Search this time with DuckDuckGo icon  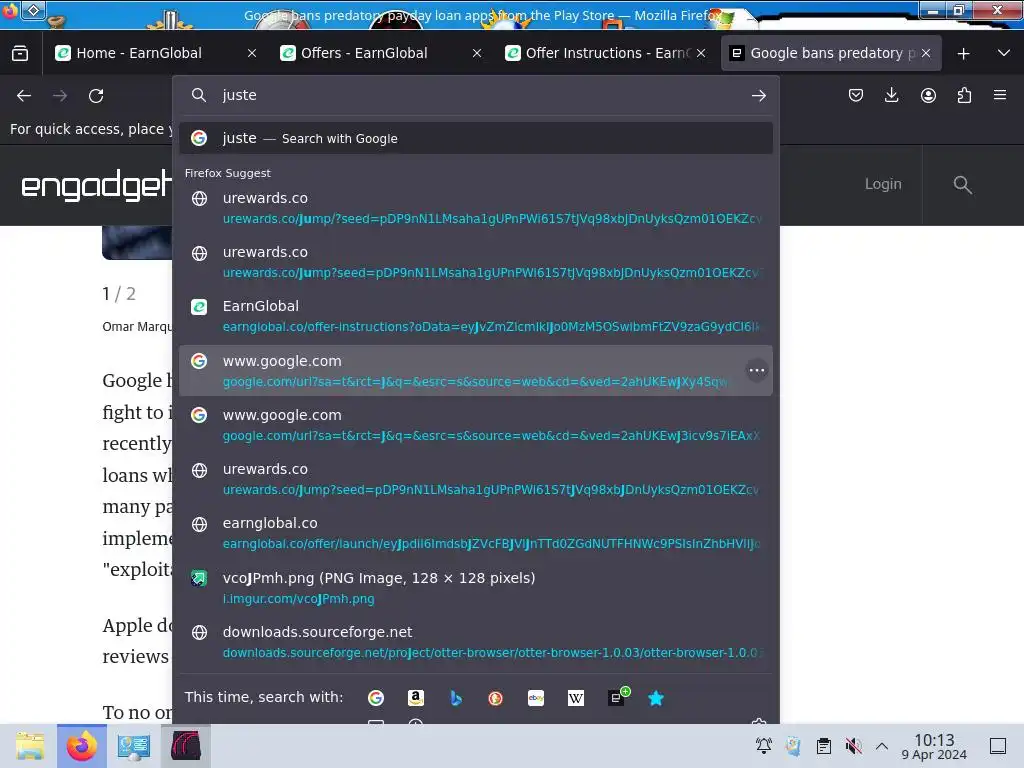point(496,698)
